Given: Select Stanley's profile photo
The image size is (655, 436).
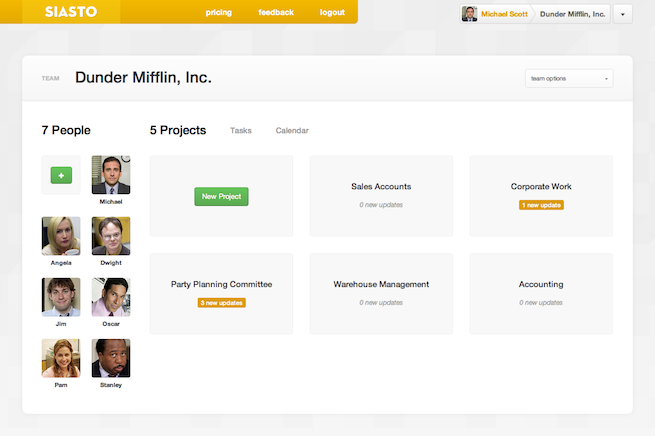Looking at the screenshot, I should [111, 358].
